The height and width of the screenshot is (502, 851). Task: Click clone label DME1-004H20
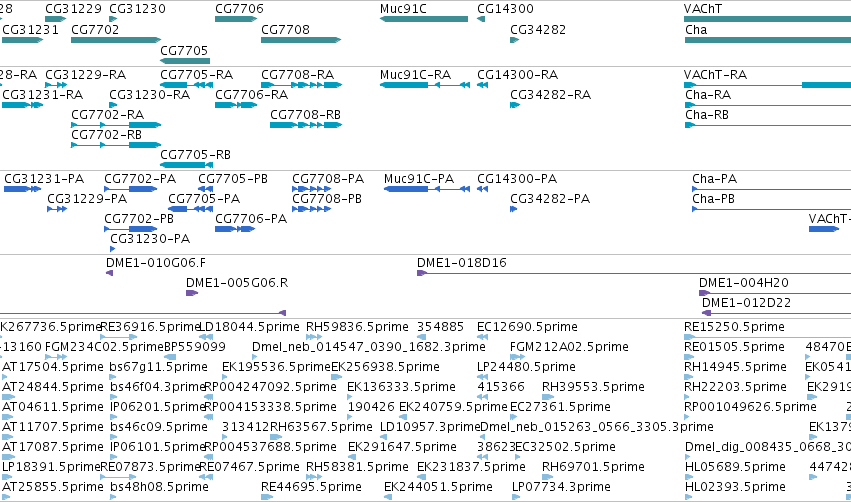coord(744,283)
